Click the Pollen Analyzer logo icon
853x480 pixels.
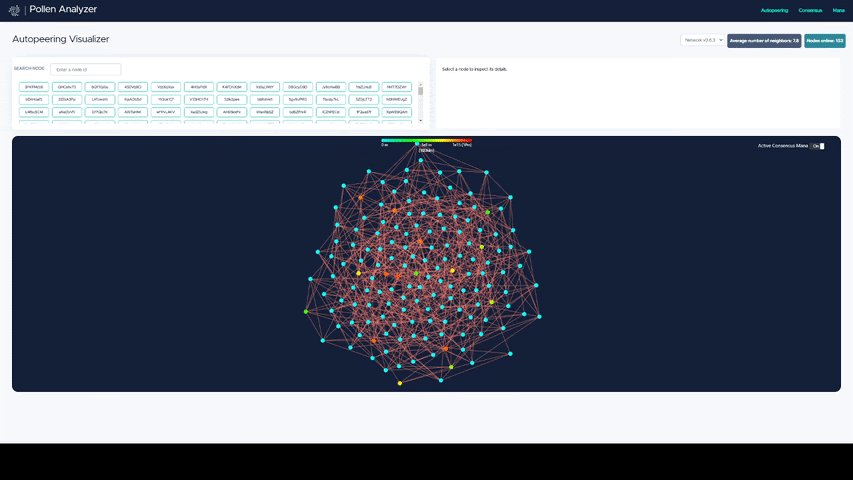(x=14, y=11)
